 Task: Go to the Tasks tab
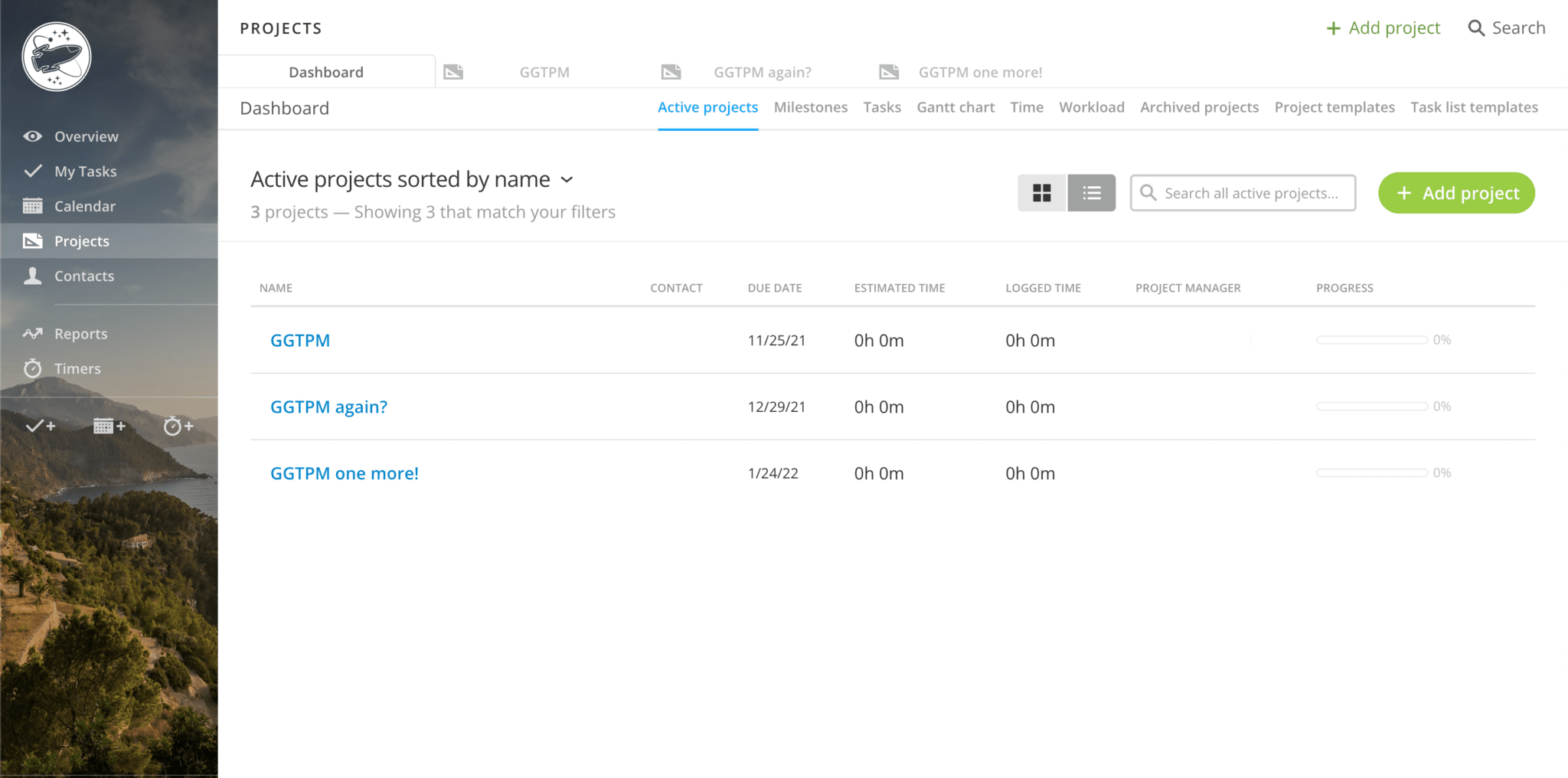(882, 107)
